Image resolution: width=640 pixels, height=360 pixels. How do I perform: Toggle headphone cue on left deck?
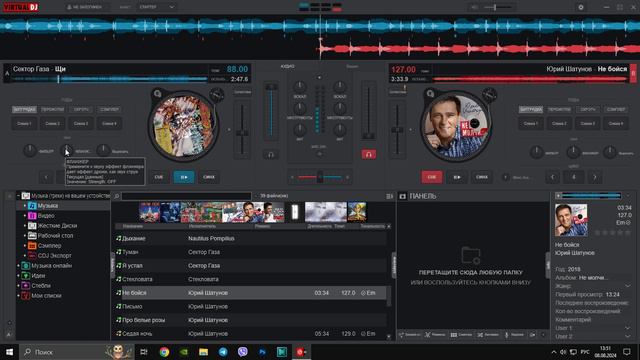point(271,154)
